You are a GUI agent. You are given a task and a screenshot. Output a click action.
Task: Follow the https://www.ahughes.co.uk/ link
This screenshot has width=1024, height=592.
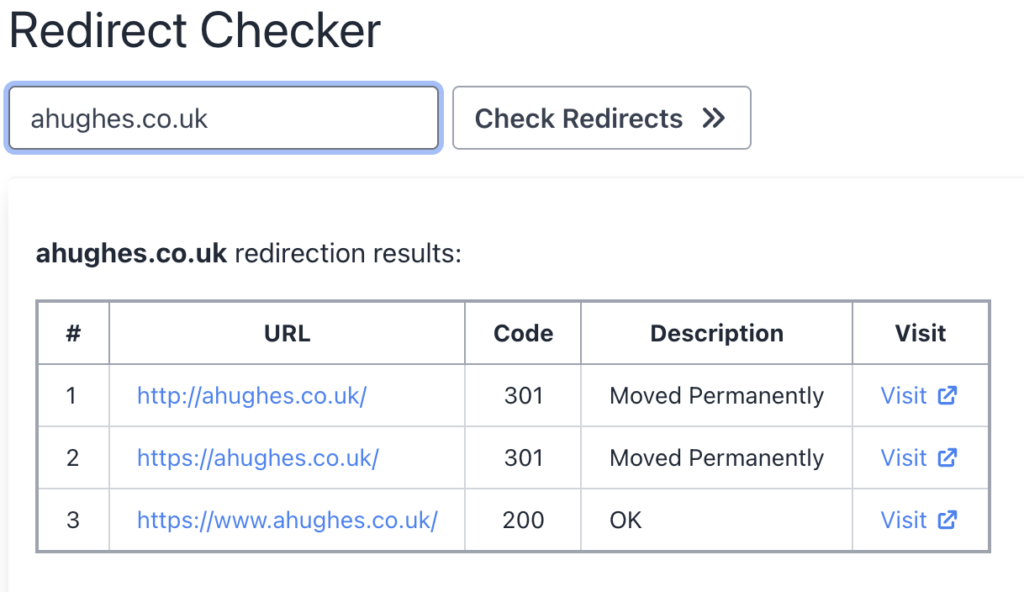[x=287, y=520]
